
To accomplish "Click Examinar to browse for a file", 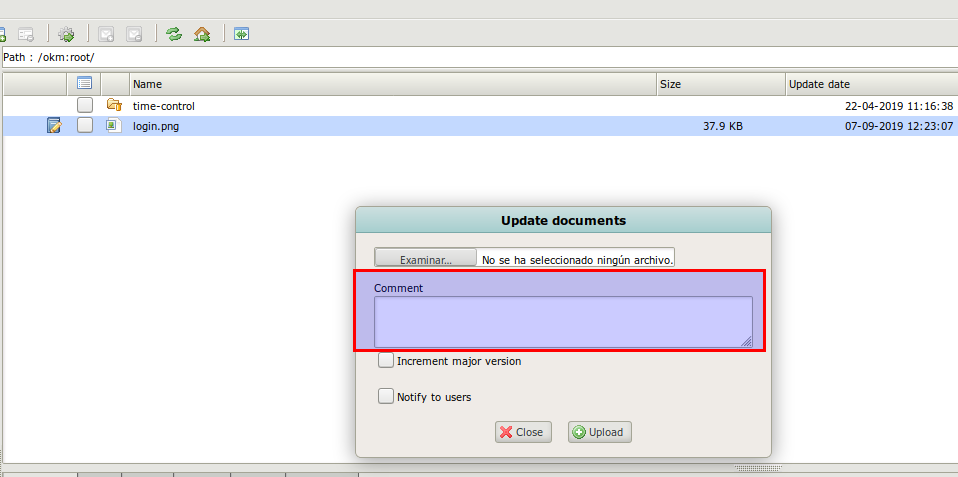I will [425, 259].
